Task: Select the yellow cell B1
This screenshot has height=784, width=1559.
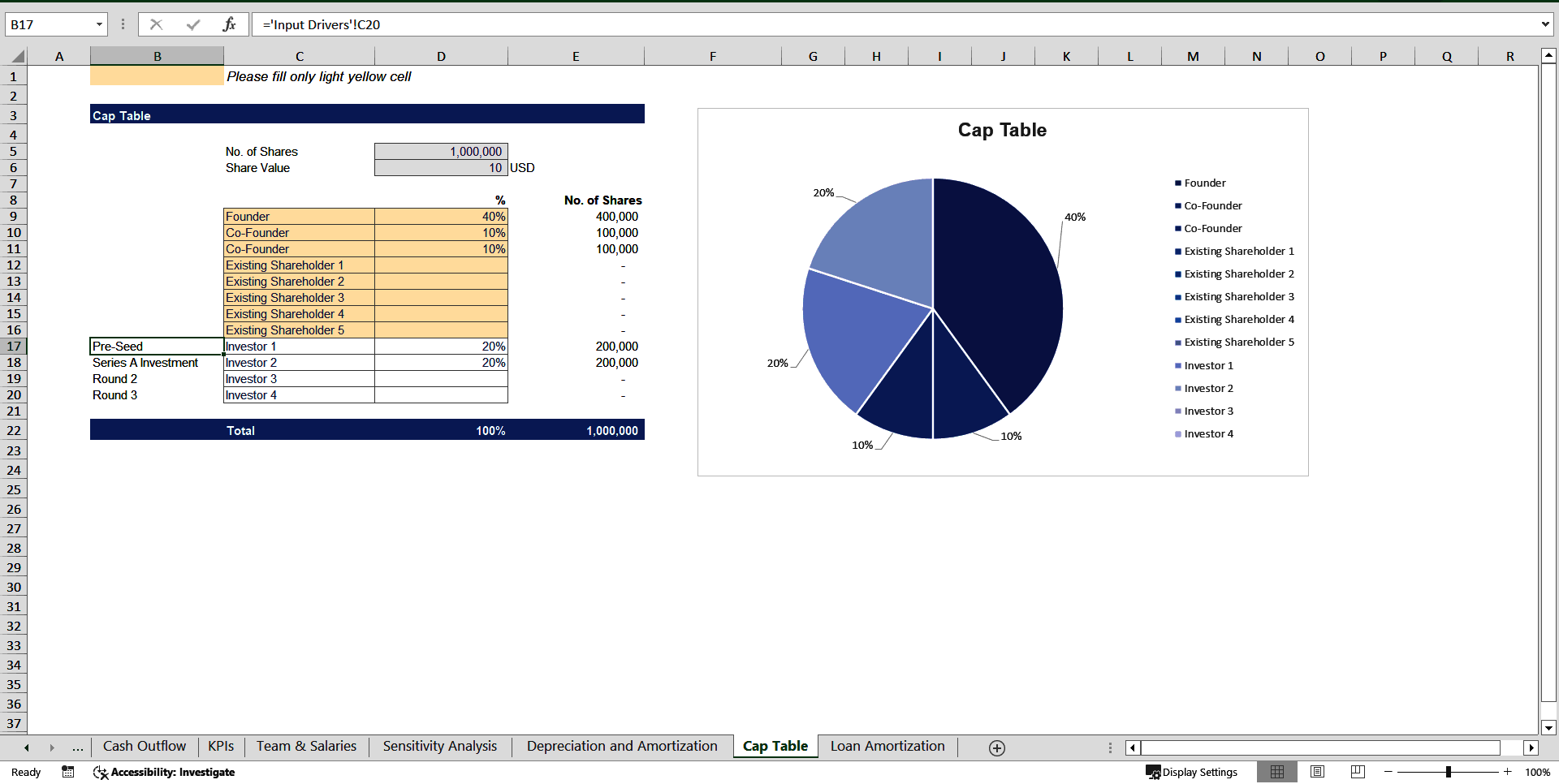Action: tap(157, 76)
